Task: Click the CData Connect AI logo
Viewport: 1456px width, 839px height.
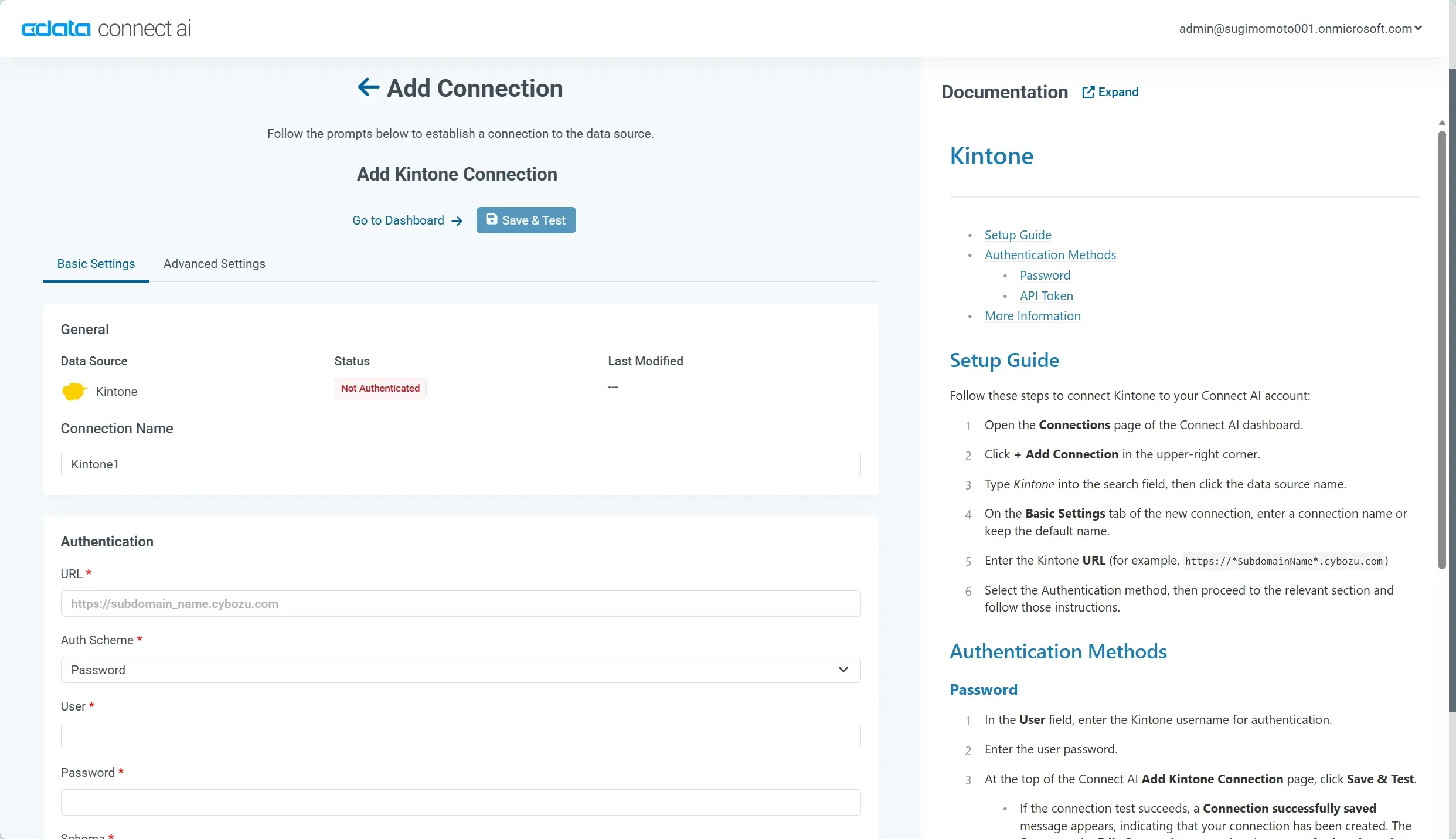Action: [106, 28]
